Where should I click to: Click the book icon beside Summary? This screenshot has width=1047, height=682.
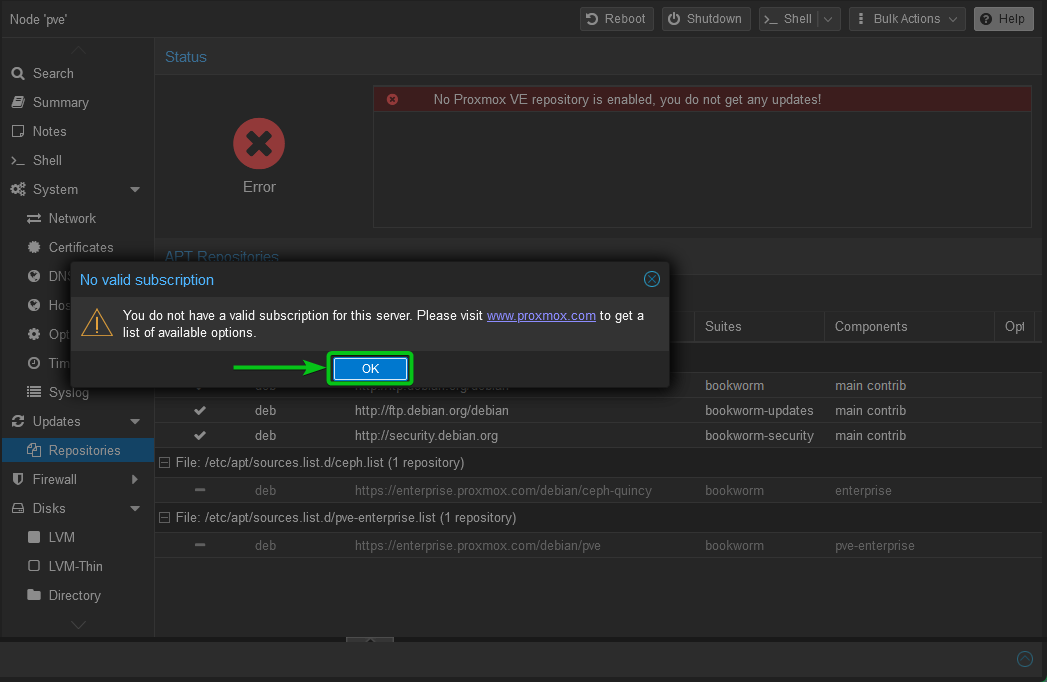pyautogui.click(x=18, y=102)
